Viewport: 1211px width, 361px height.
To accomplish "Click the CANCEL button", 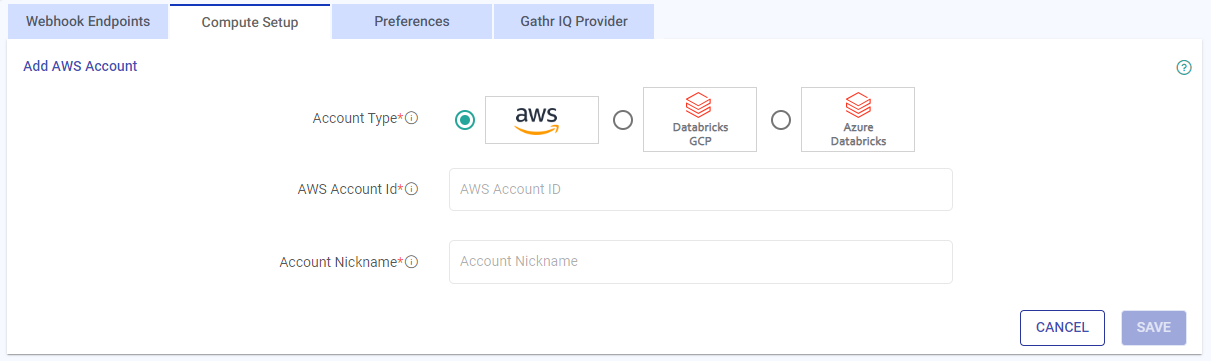I will tap(1062, 327).
